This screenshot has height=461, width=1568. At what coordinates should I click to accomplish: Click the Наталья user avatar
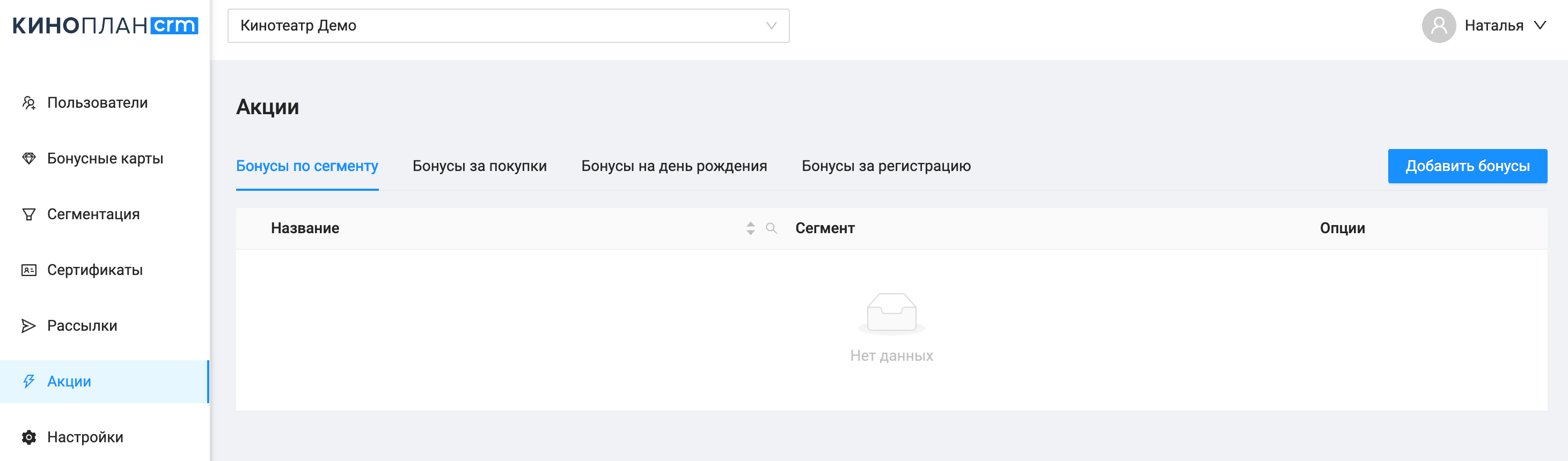click(1438, 26)
